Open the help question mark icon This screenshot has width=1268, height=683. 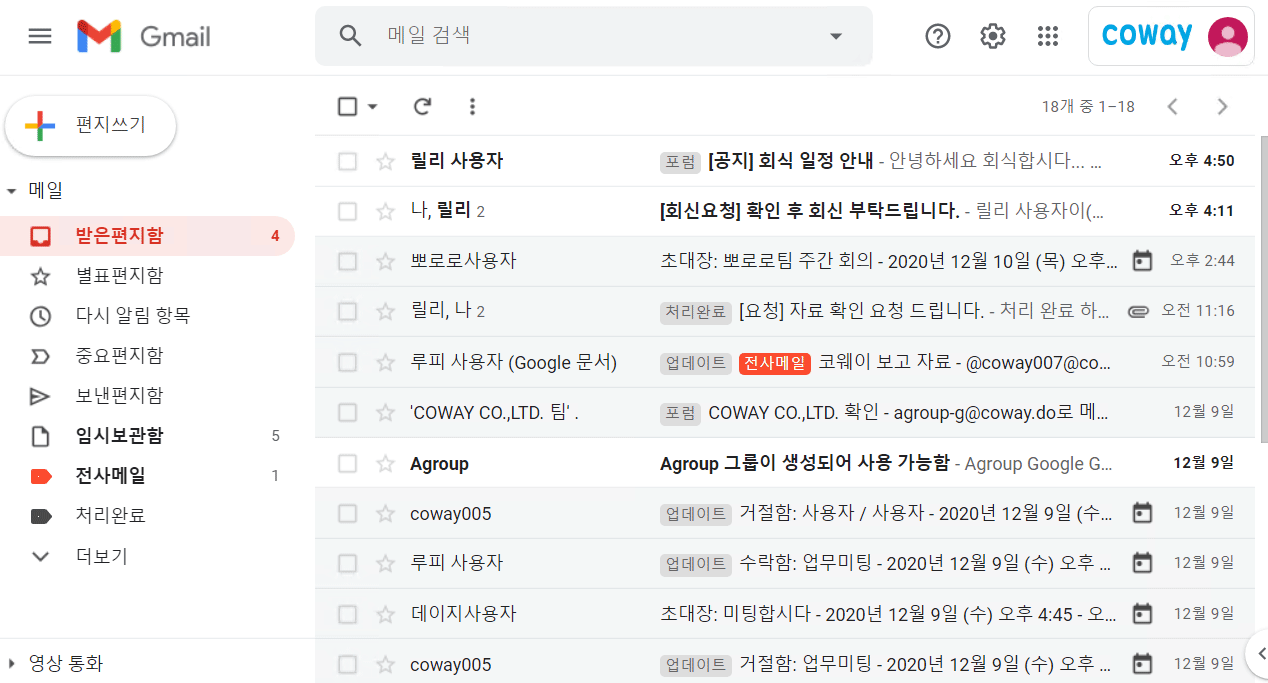(938, 36)
